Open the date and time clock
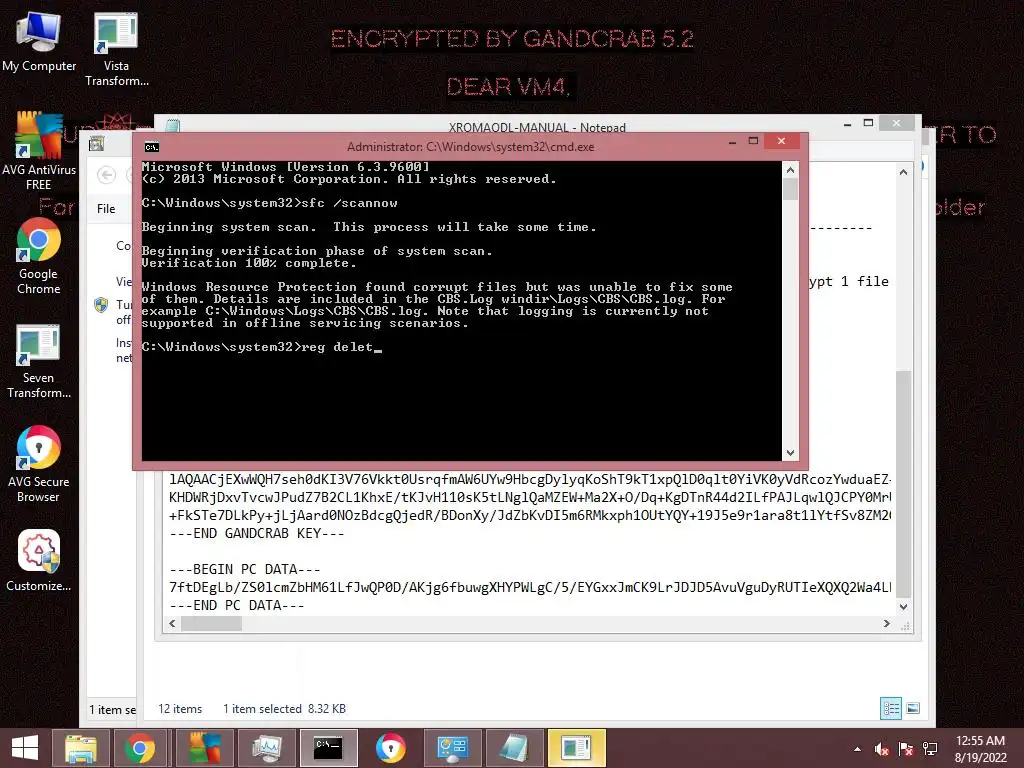Image resolution: width=1024 pixels, height=768 pixels. coord(980,749)
